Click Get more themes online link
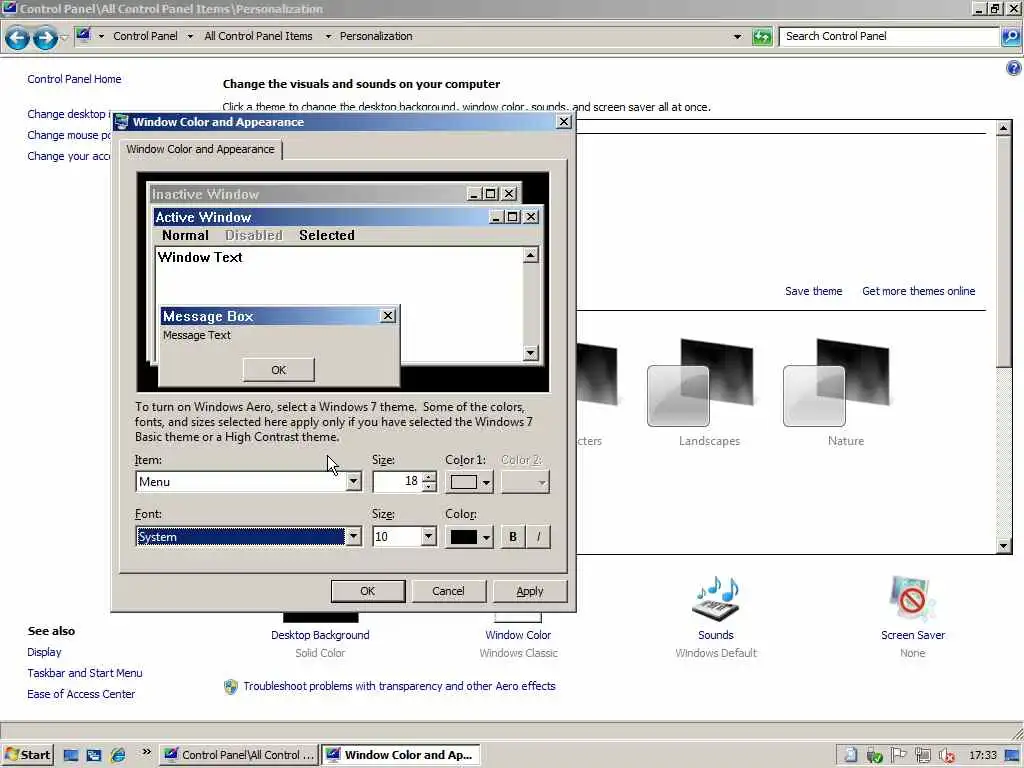This screenshot has height=768, width=1024. (x=918, y=291)
